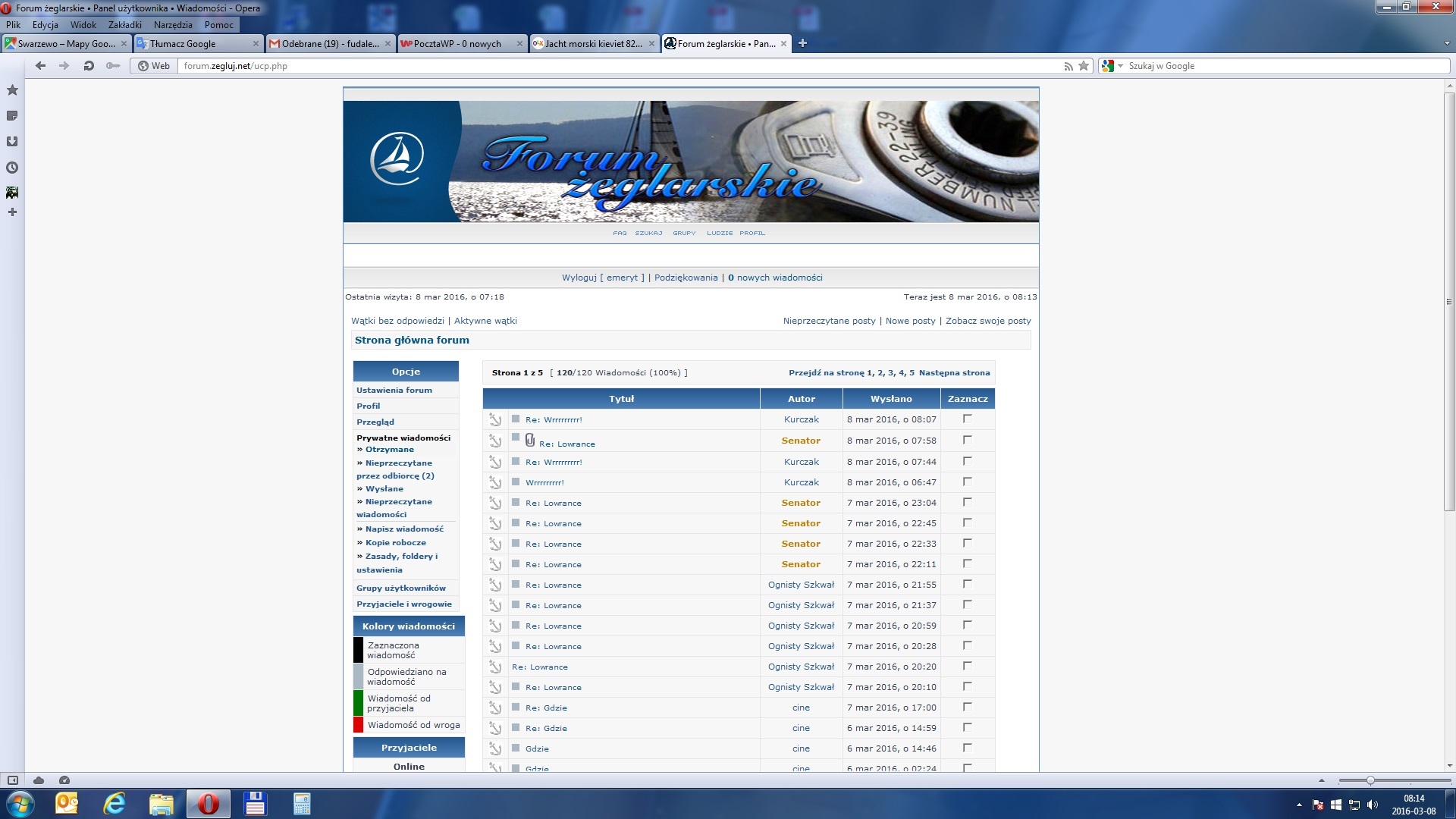The height and width of the screenshot is (819, 1456).
Task: Click the attachment paperclip icon on Senator's message
Action: 530,440
